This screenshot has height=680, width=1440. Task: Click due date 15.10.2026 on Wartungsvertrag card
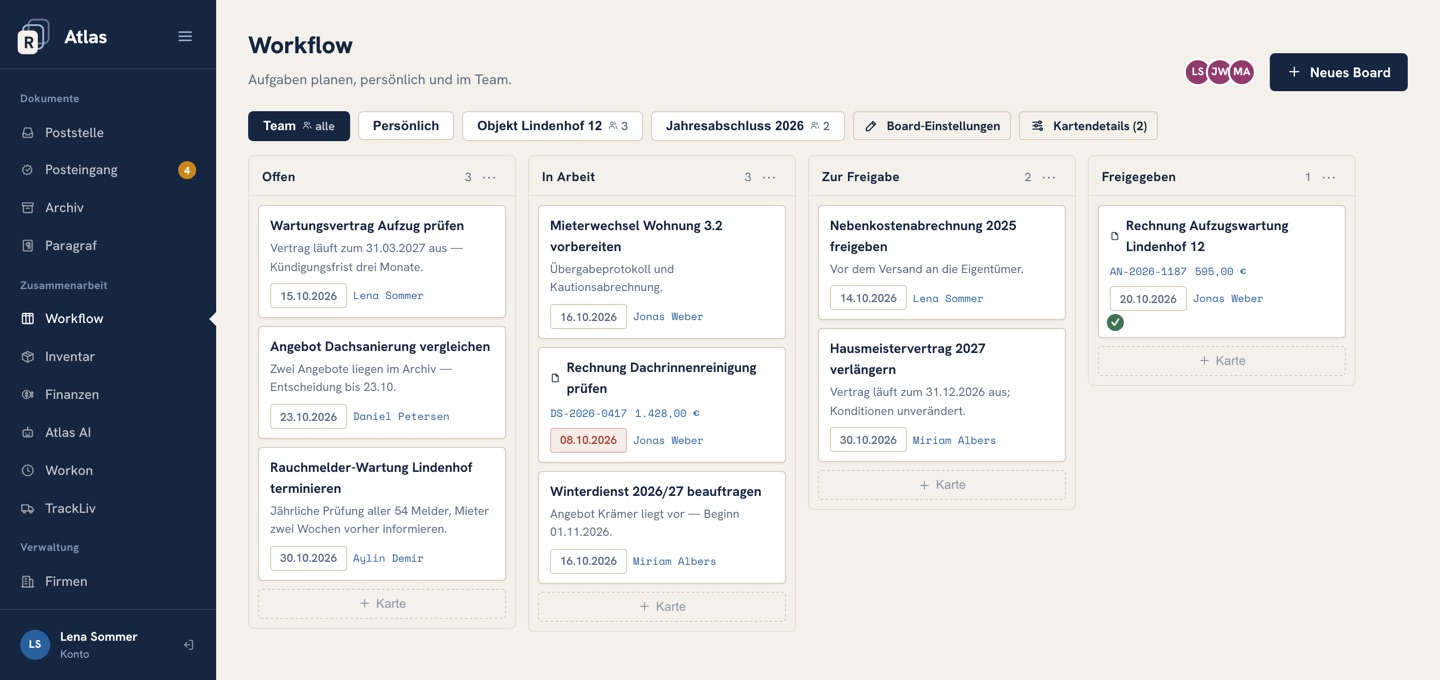coord(308,295)
